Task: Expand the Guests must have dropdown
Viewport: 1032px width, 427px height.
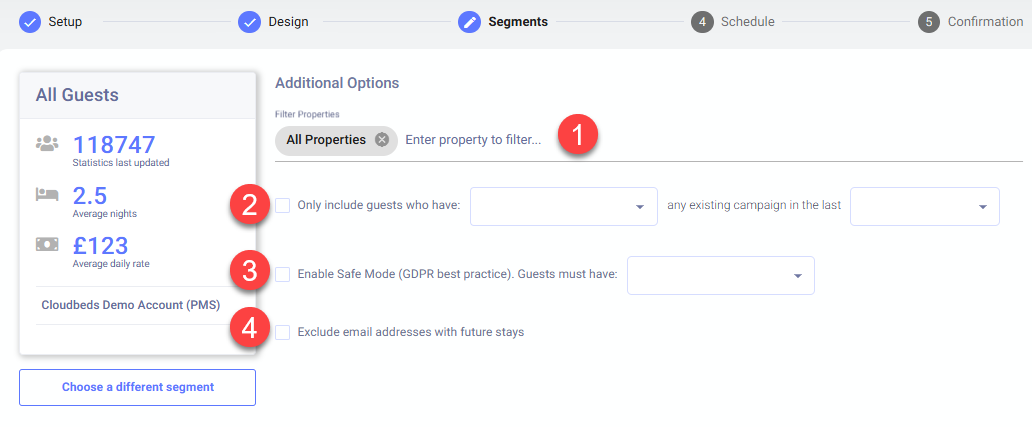Action: point(721,275)
